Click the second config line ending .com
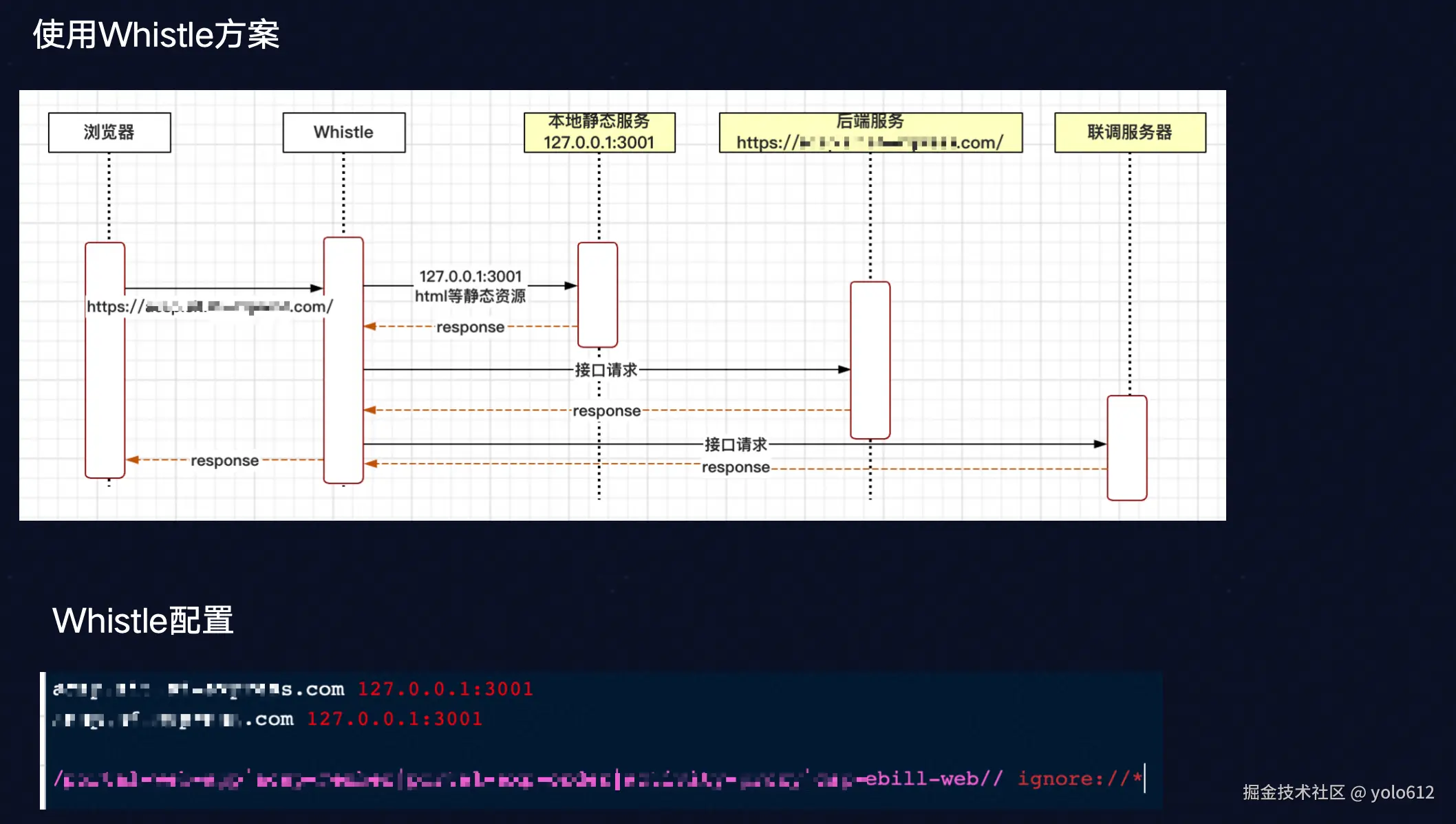Image resolution: width=1456 pixels, height=824 pixels. [173, 719]
